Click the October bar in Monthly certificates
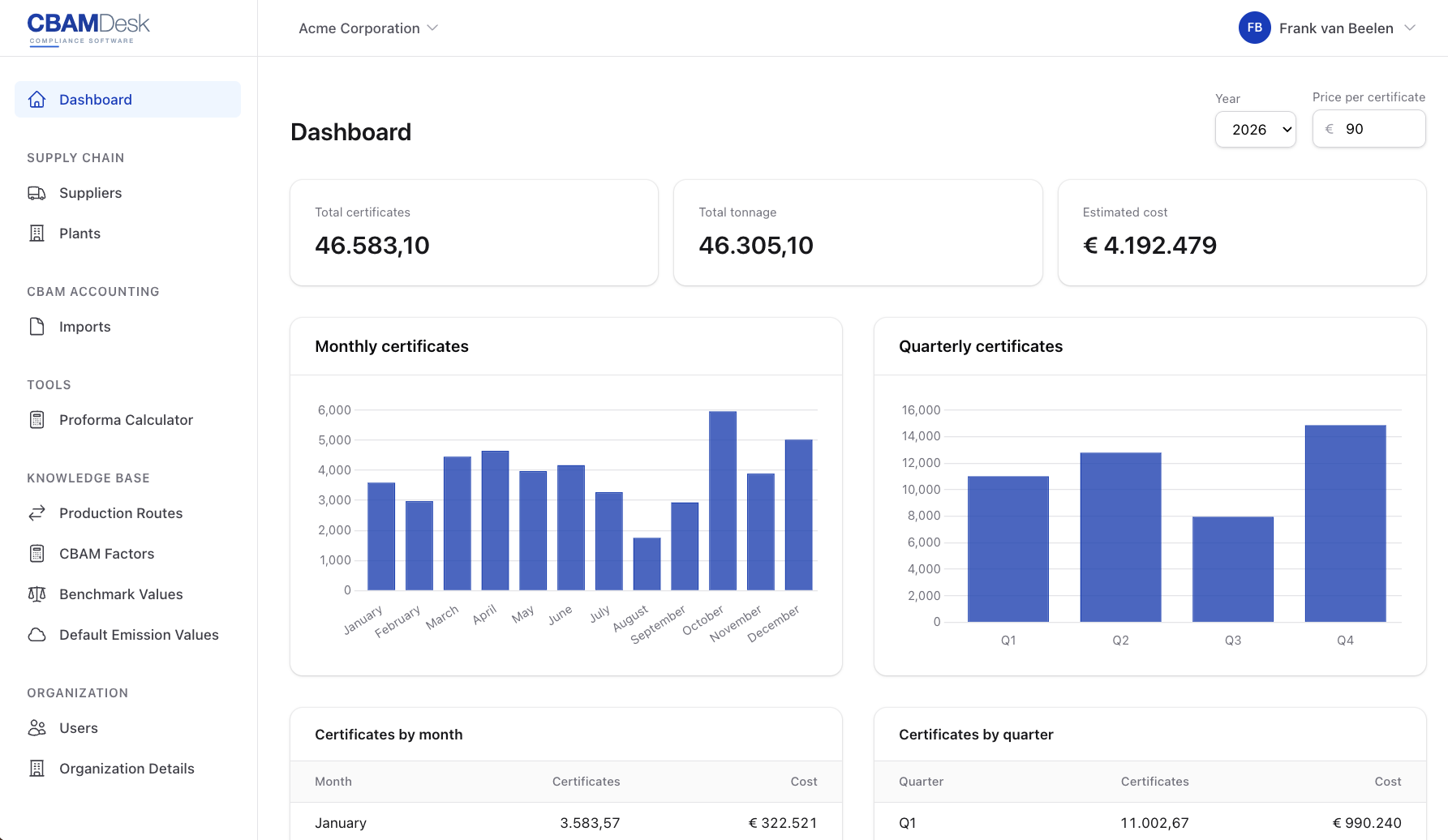 point(721,499)
